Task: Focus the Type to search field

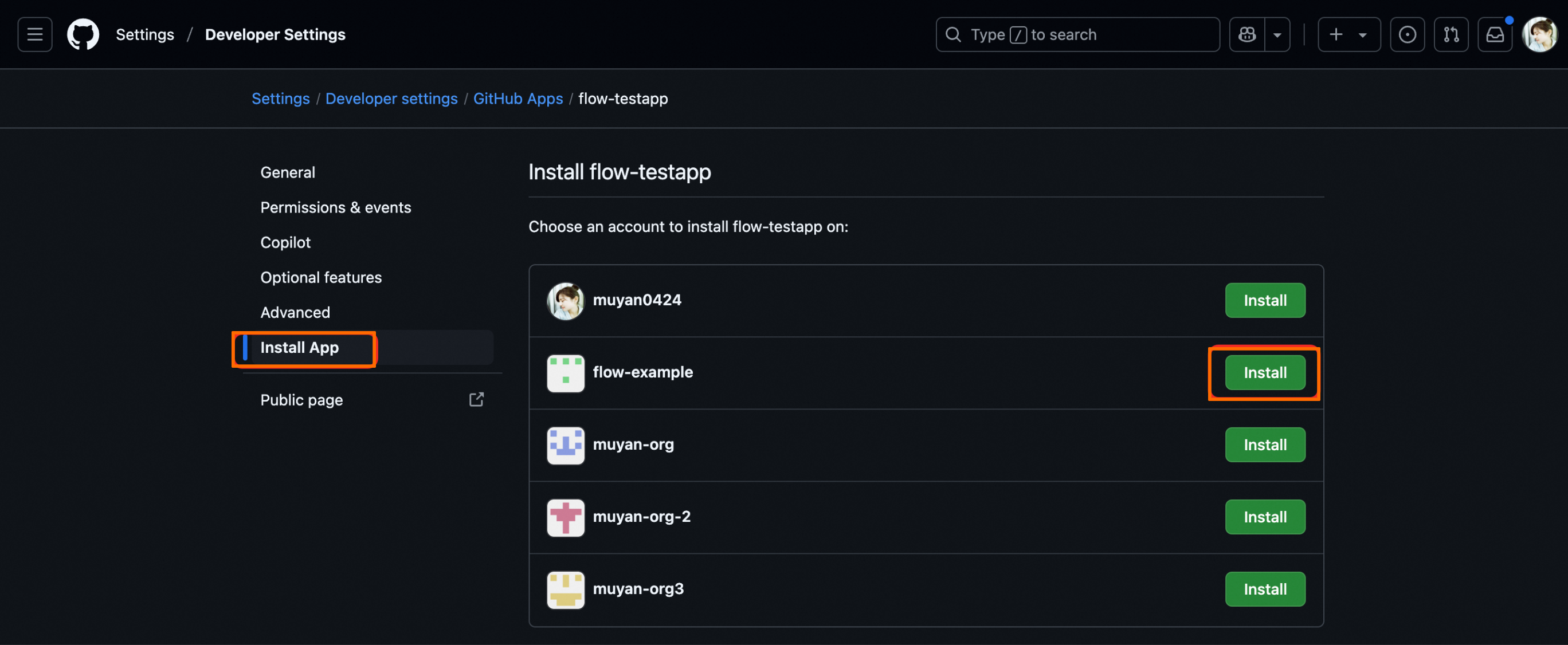Action: (x=1077, y=35)
